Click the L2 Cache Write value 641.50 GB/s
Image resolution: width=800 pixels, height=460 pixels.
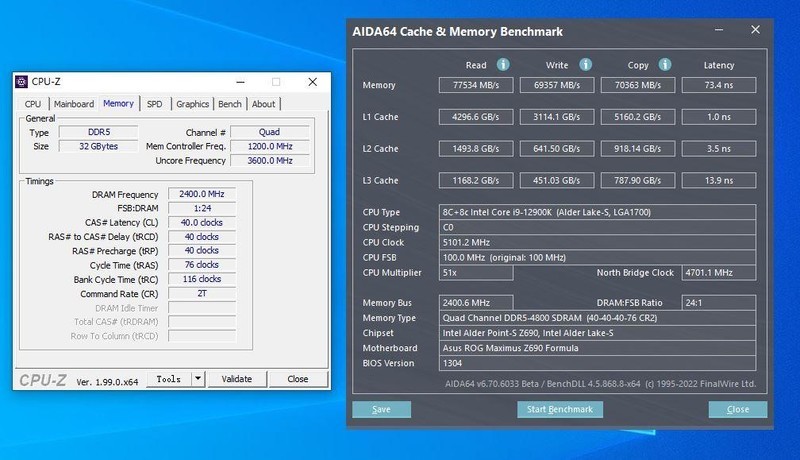click(x=557, y=149)
